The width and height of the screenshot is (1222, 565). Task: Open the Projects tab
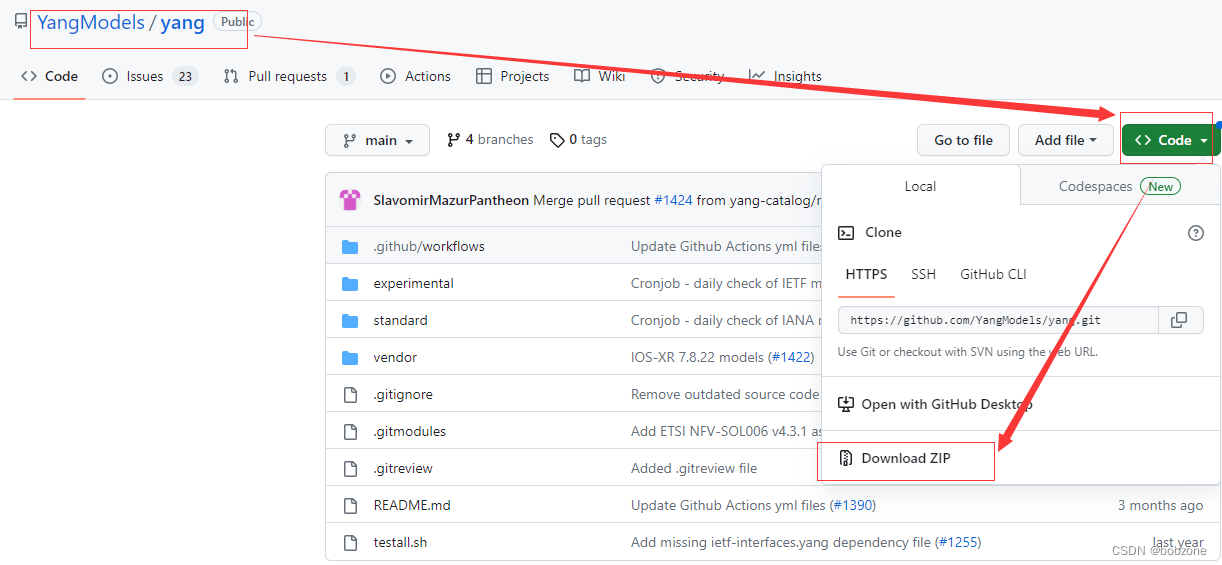pyautogui.click(x=513, y=76)
